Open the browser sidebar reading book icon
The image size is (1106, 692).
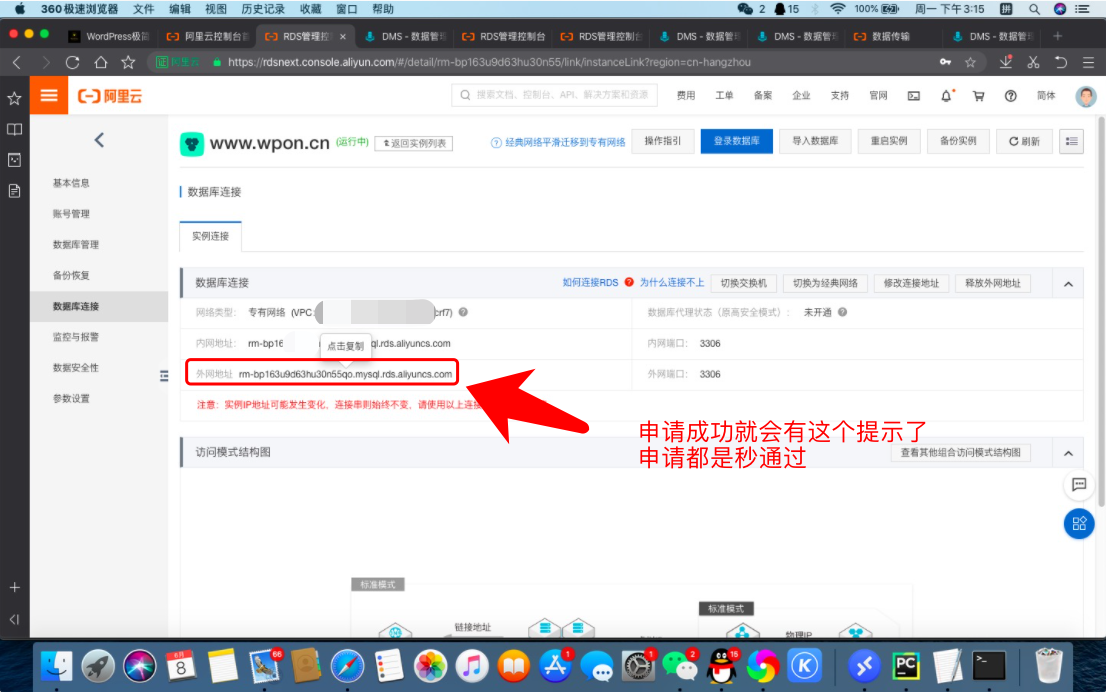tap(14, 129)
